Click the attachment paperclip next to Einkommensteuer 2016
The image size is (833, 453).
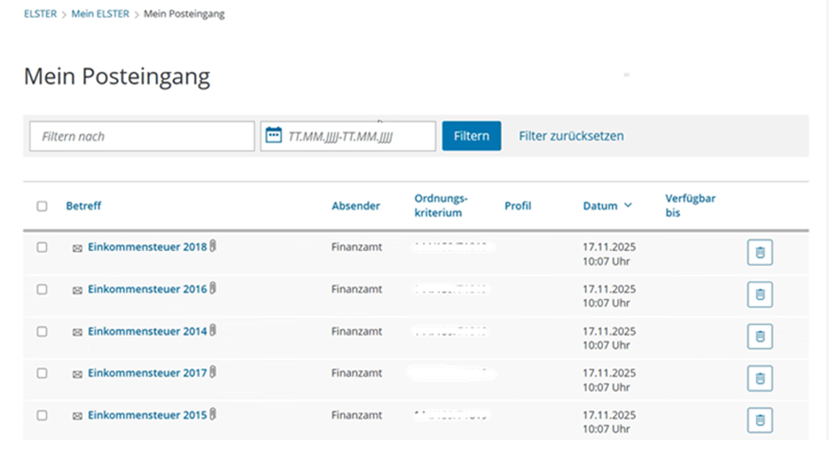(x=213, y=289)
